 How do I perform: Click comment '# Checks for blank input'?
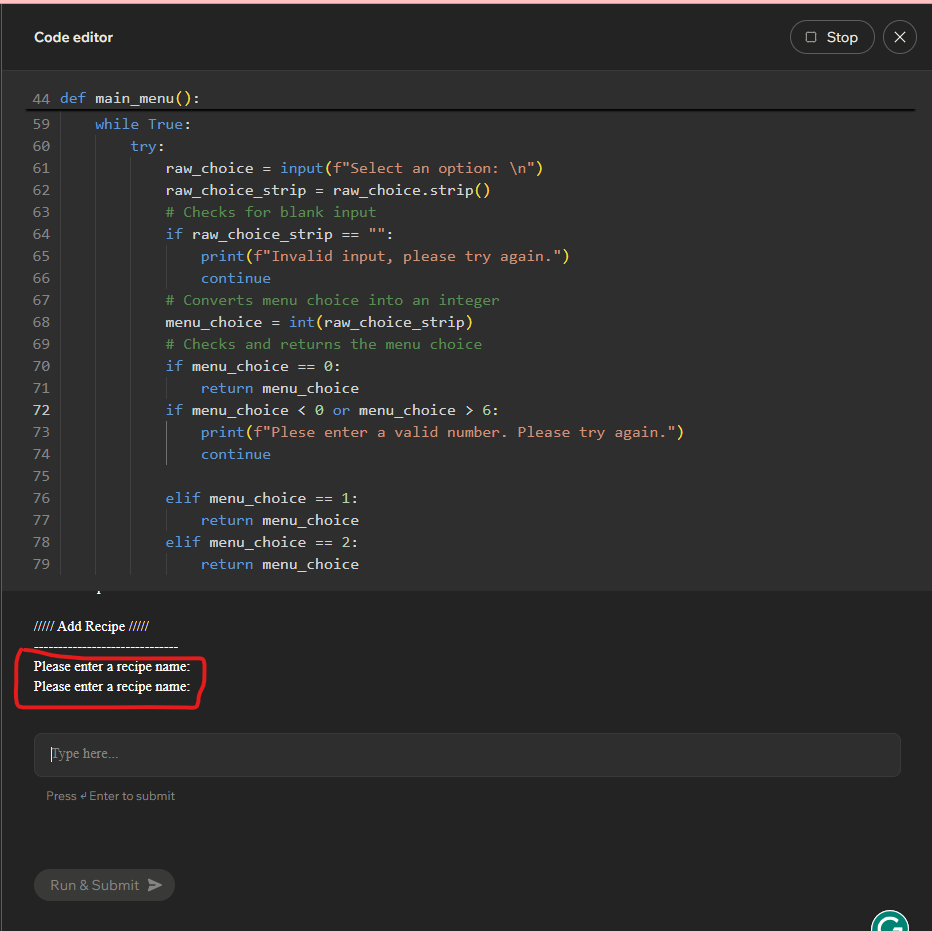[270, 212]
